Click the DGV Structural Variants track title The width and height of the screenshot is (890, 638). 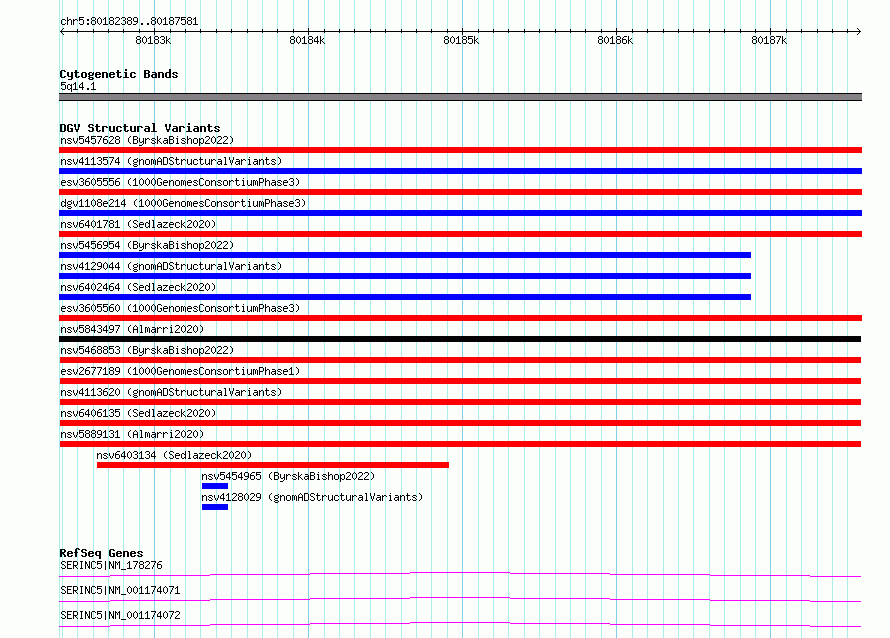tap(140, 128)
